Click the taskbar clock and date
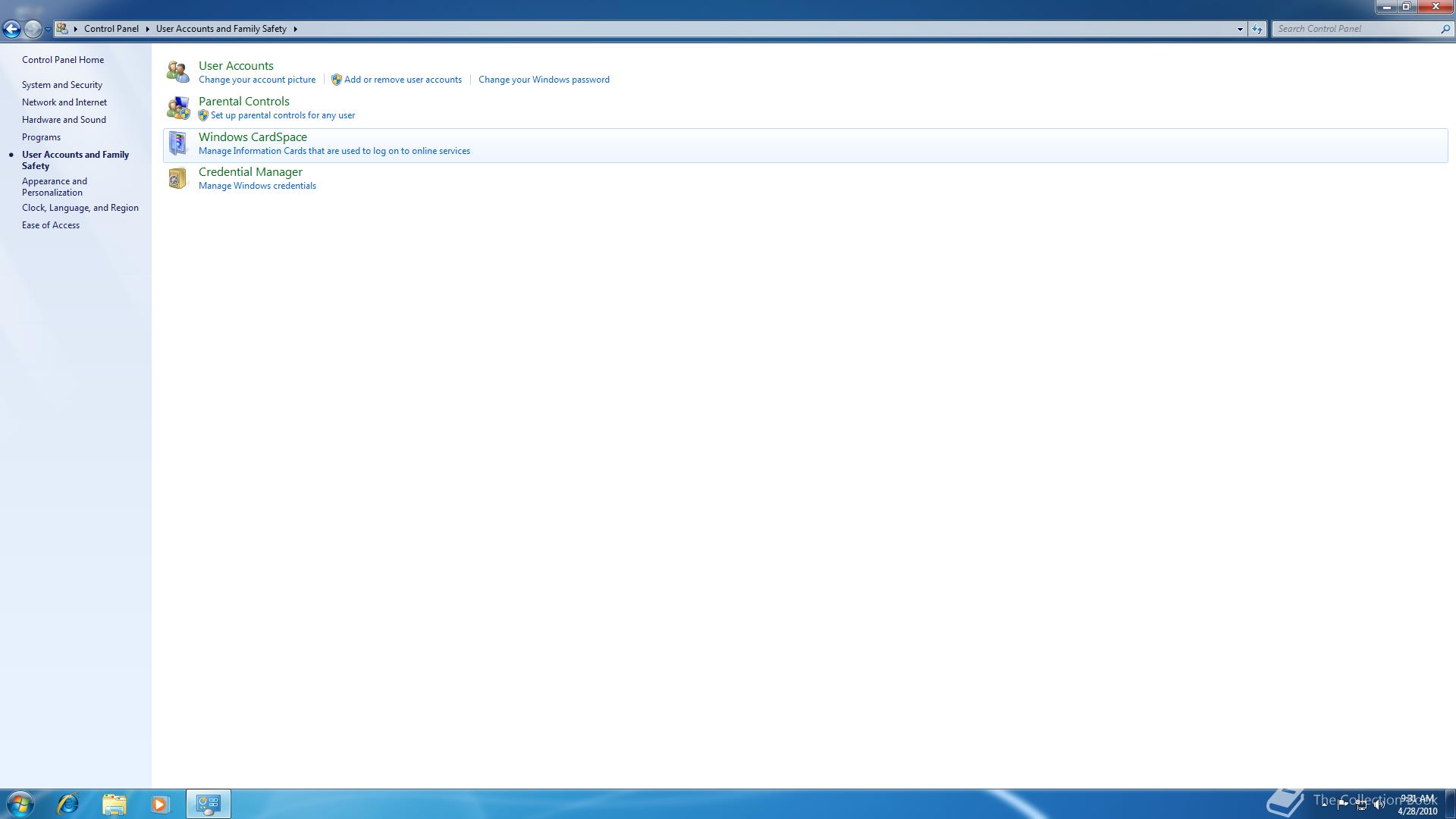Screen dimensions: 1456x819 pos(1417,805)
